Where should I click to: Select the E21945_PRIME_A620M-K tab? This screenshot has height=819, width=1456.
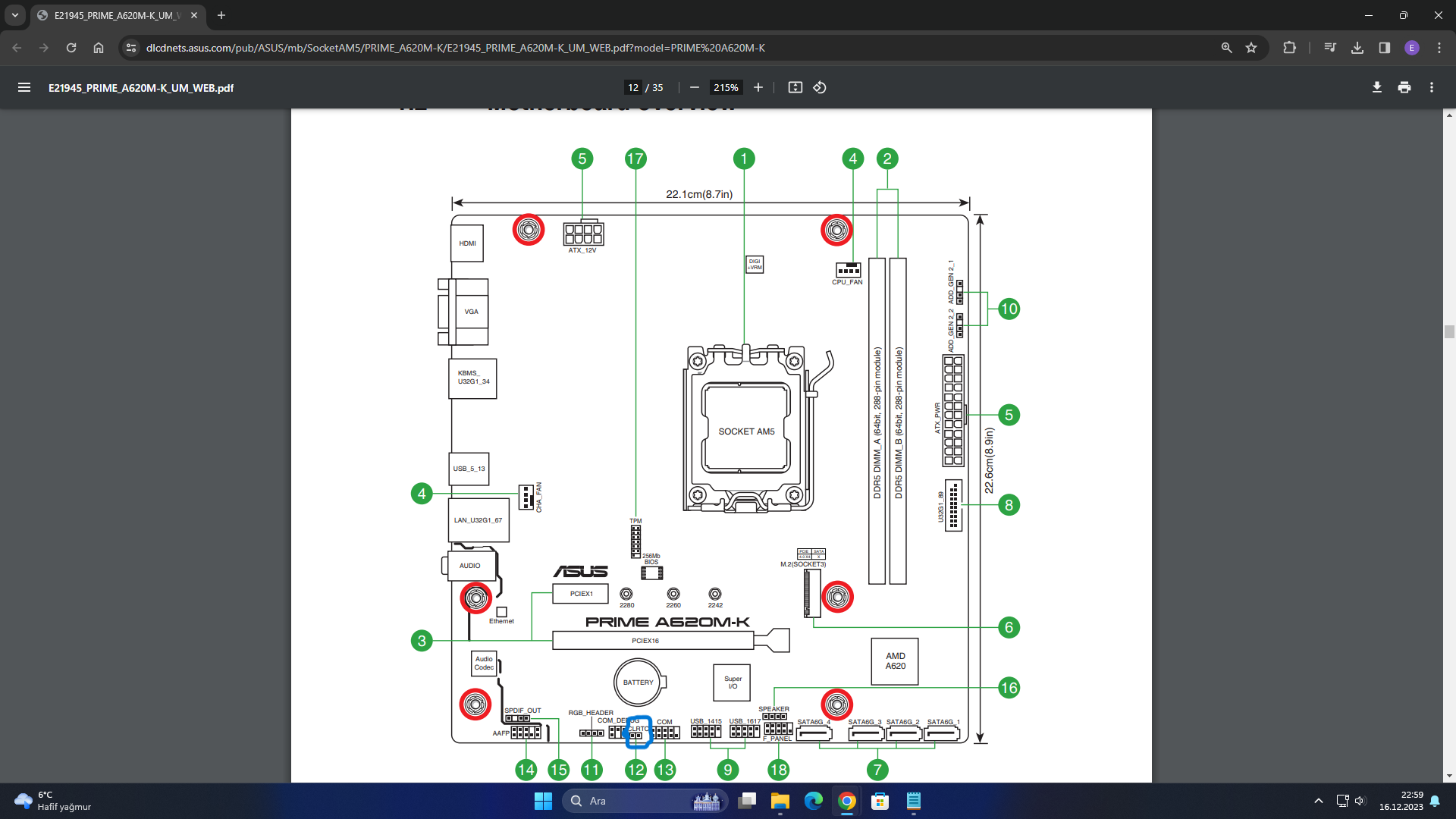click(118, 15)
